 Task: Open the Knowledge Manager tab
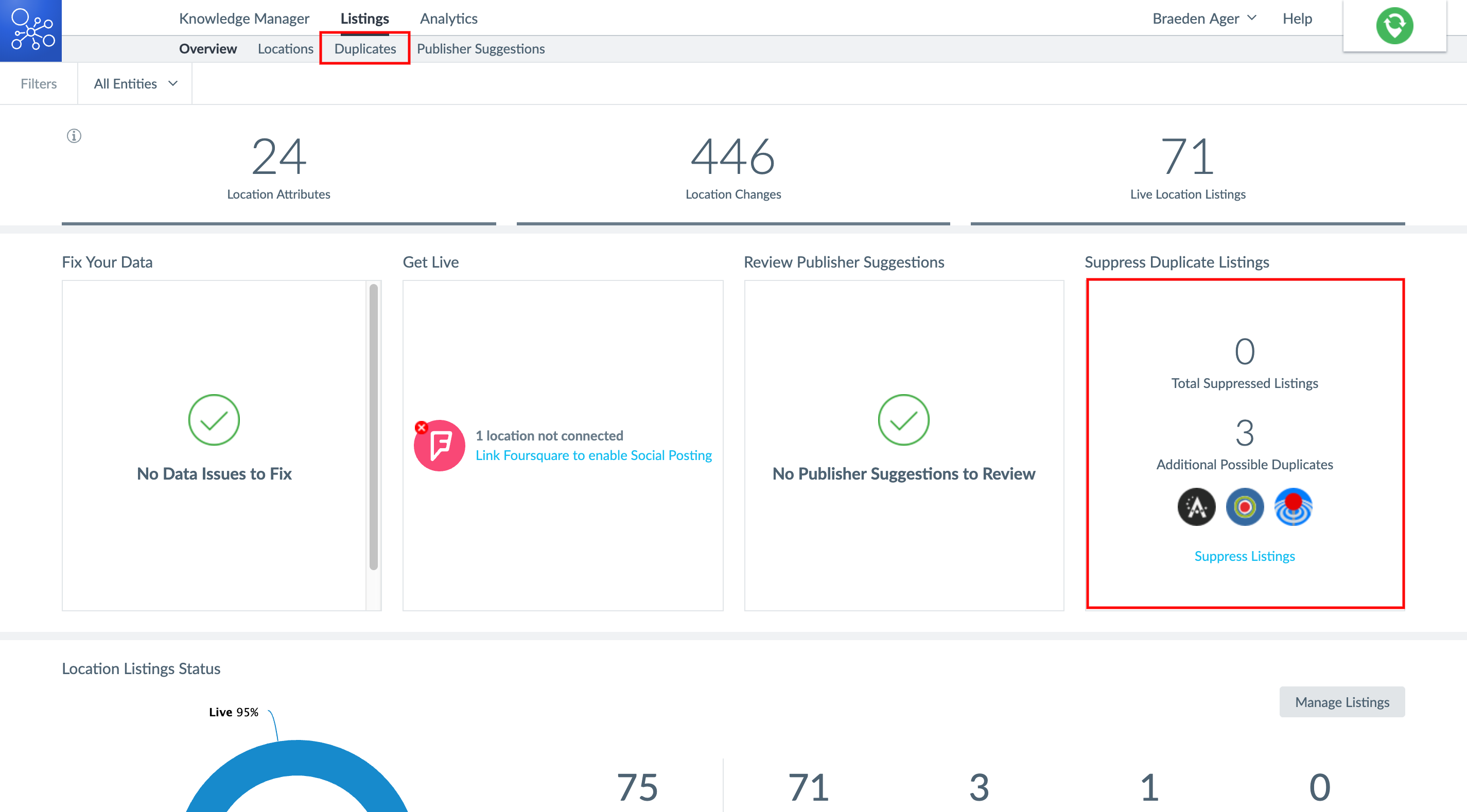click(244, 18)
